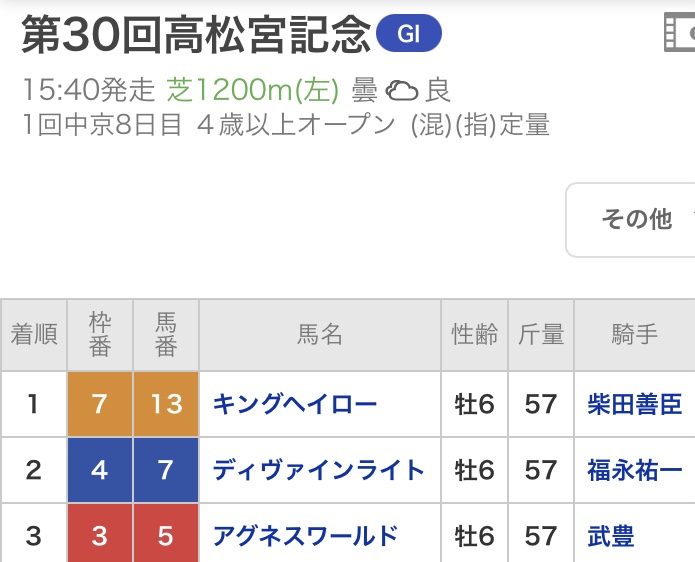Open horse キングヘイロー page
The height and width of the screenshot is (562, 695).
[x=295, y=404]
